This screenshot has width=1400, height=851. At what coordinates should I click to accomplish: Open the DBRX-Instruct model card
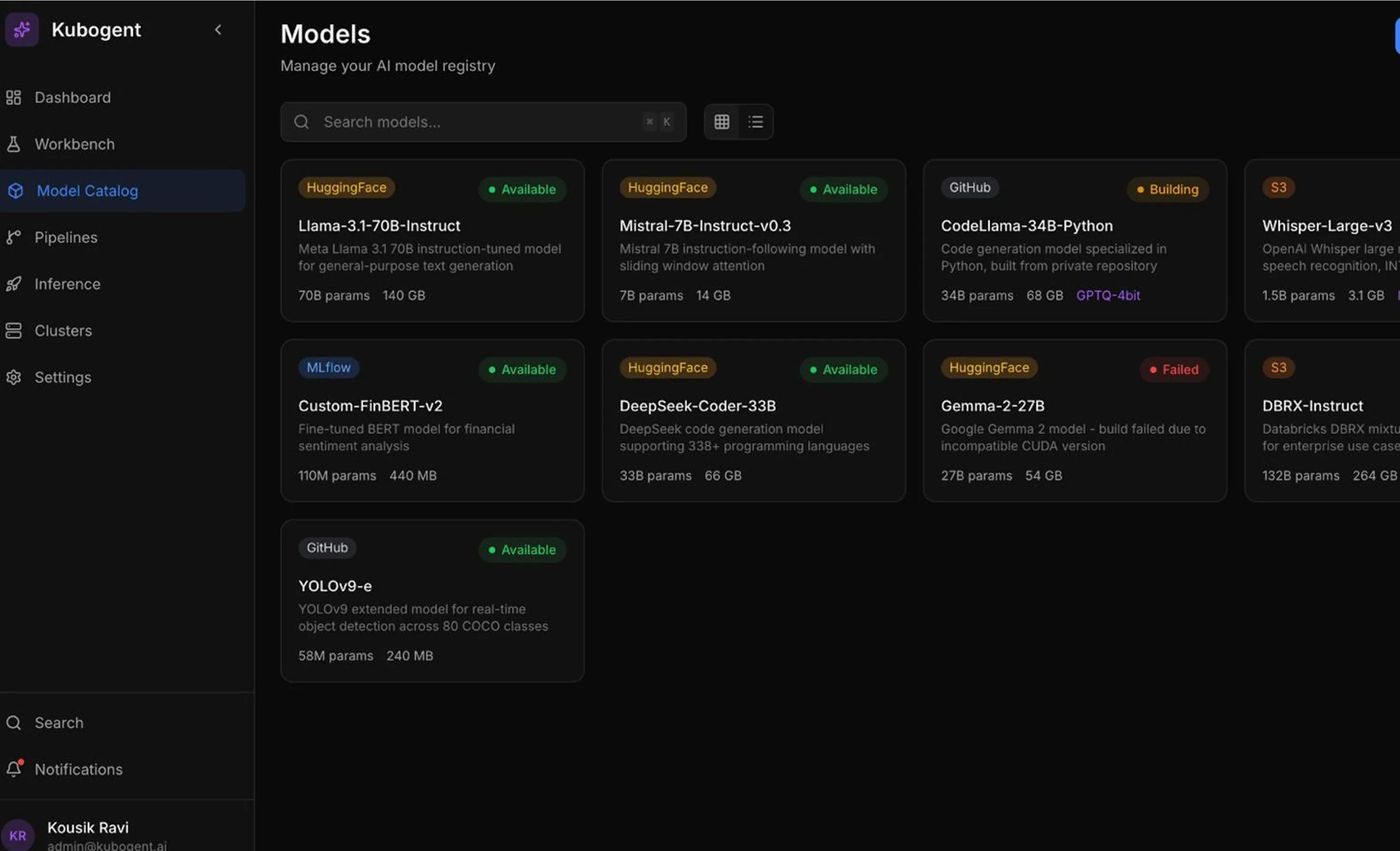pyautogui.click(x=1323, y=421)
